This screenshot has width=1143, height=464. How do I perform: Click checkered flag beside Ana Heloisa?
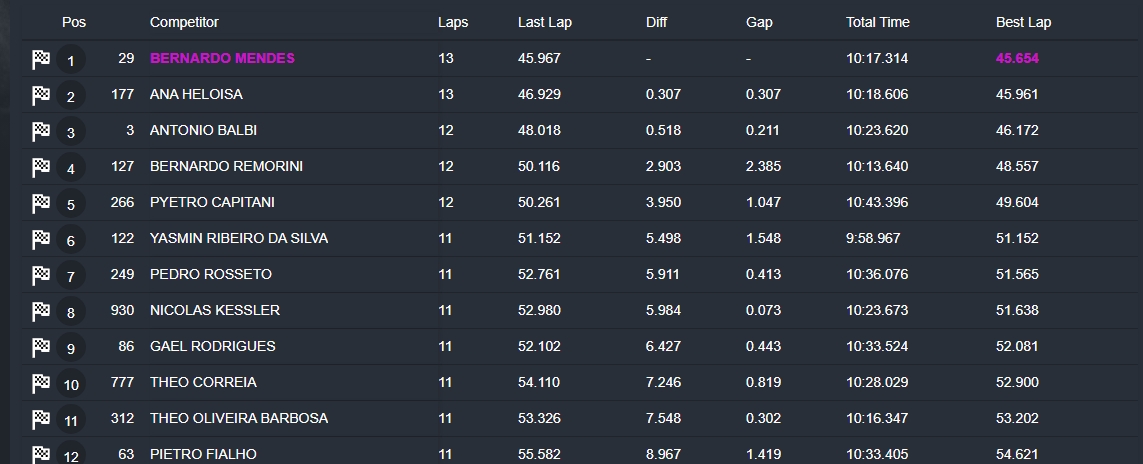[x=41, y=95]
